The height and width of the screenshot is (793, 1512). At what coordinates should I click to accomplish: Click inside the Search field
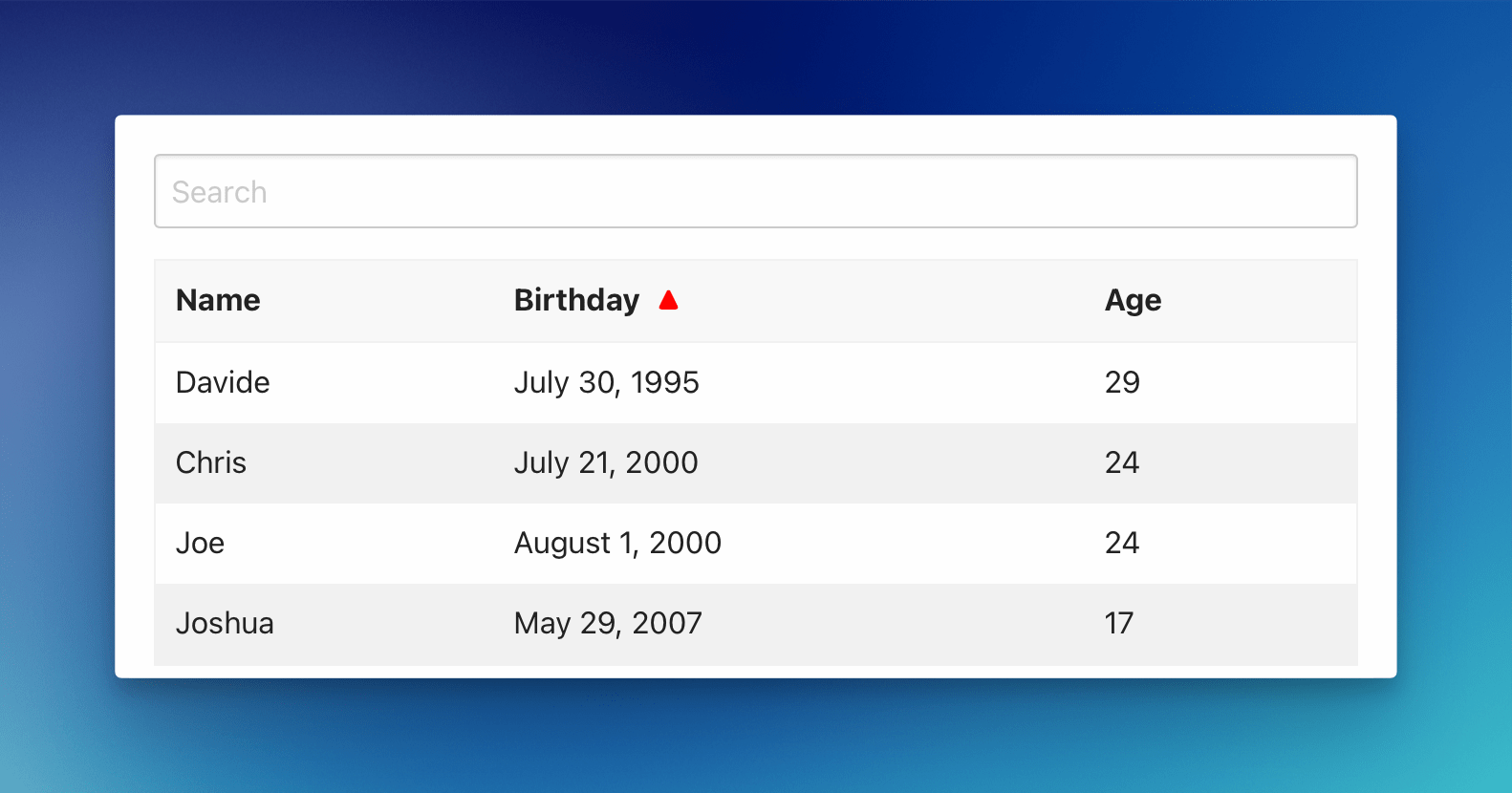coord(755,191)
